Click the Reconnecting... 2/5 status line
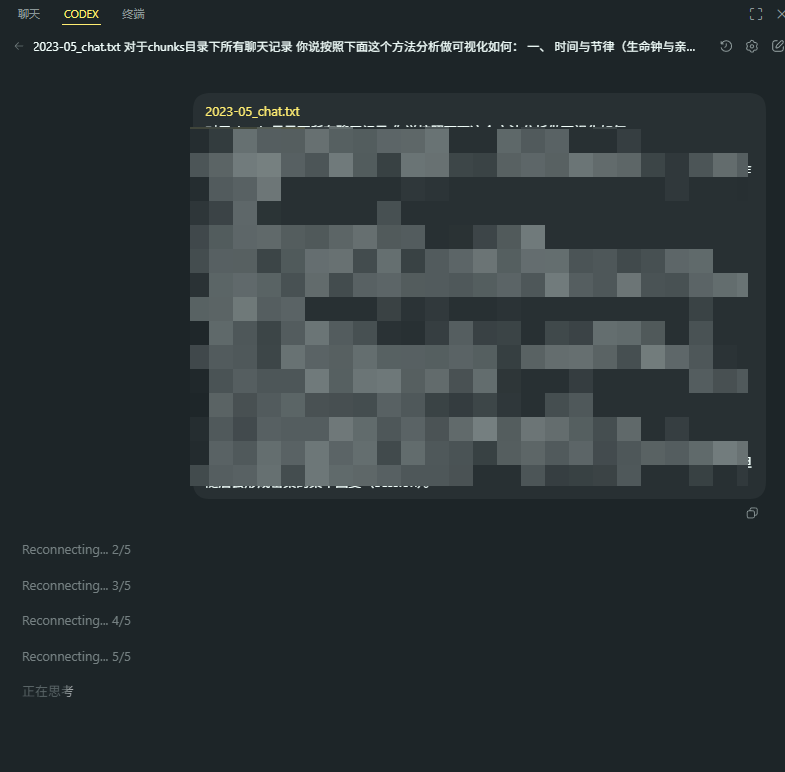This screenshot has height=772, width=785. pos(76,550)
